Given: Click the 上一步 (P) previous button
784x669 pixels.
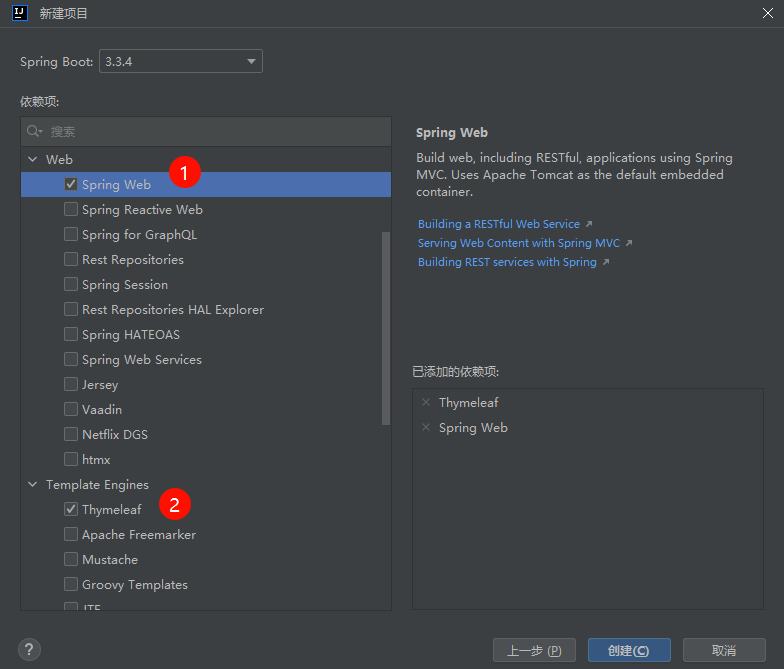Looking at the screenshot, I should (x=534, y=650).
